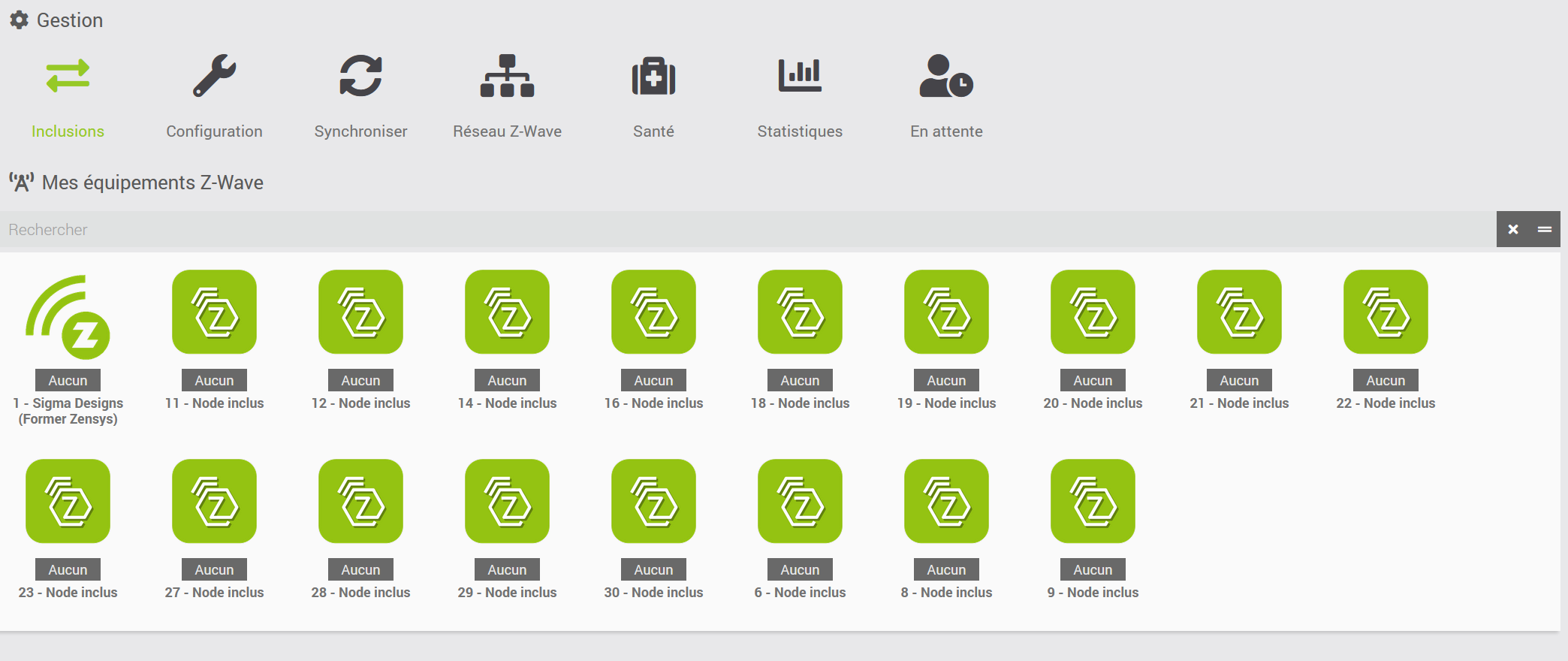Viewport: 1568px width, 661px height.
Task: Click '29 - Node inclus' text
Action: [x=507, y=593]
